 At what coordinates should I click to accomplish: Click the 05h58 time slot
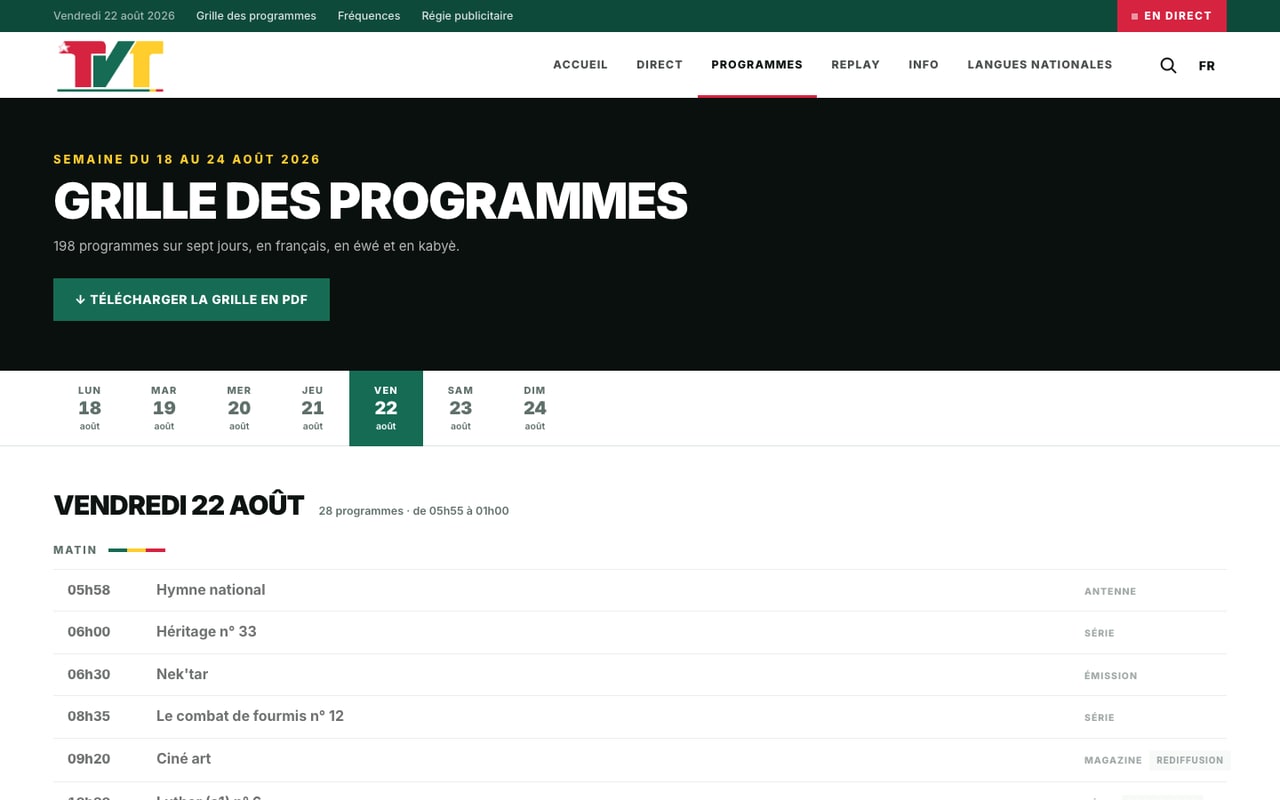pyautogui.click(x=89, y=590)
